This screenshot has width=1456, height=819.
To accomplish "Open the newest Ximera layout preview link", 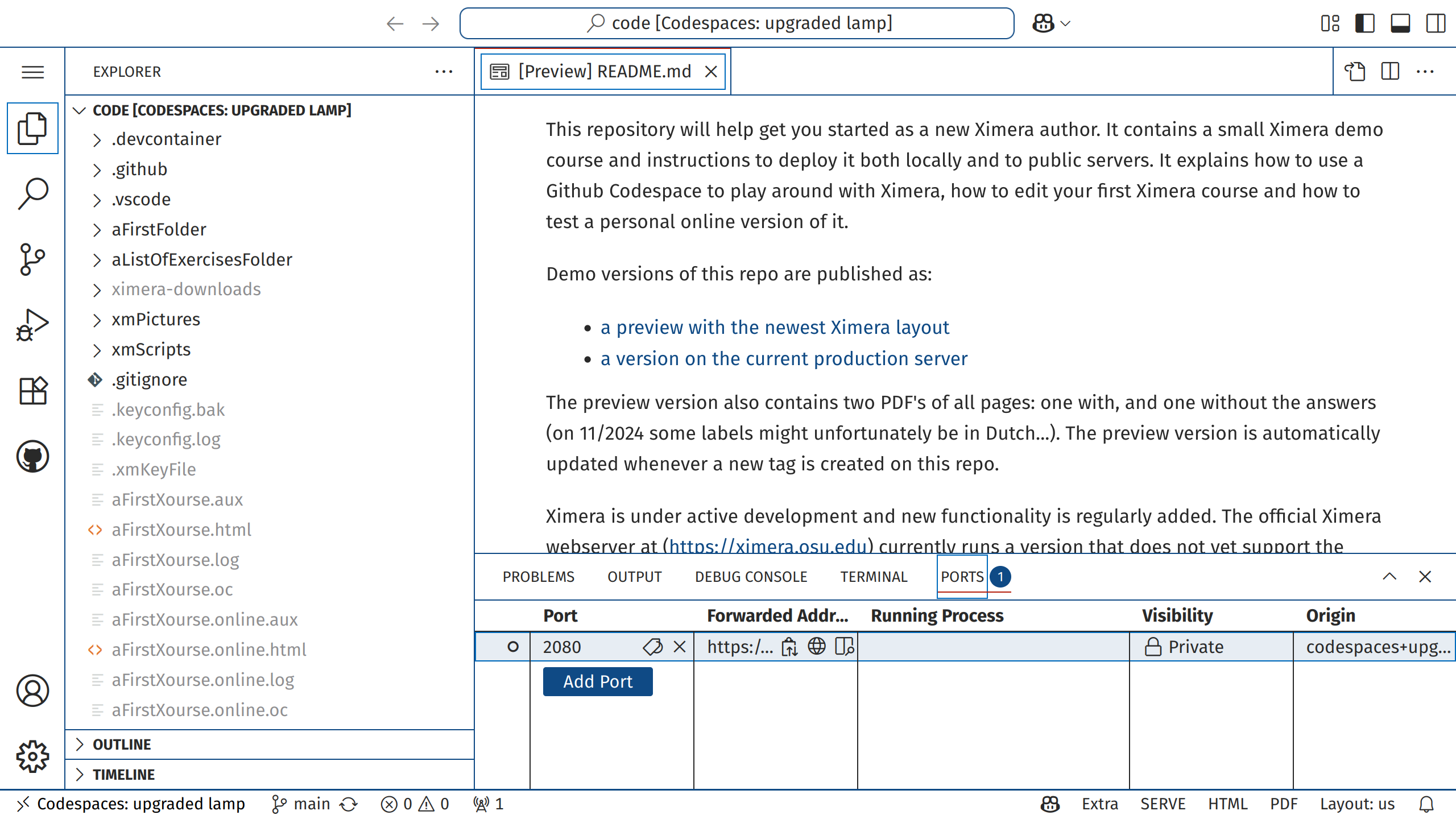I will (x=775, y=328).
